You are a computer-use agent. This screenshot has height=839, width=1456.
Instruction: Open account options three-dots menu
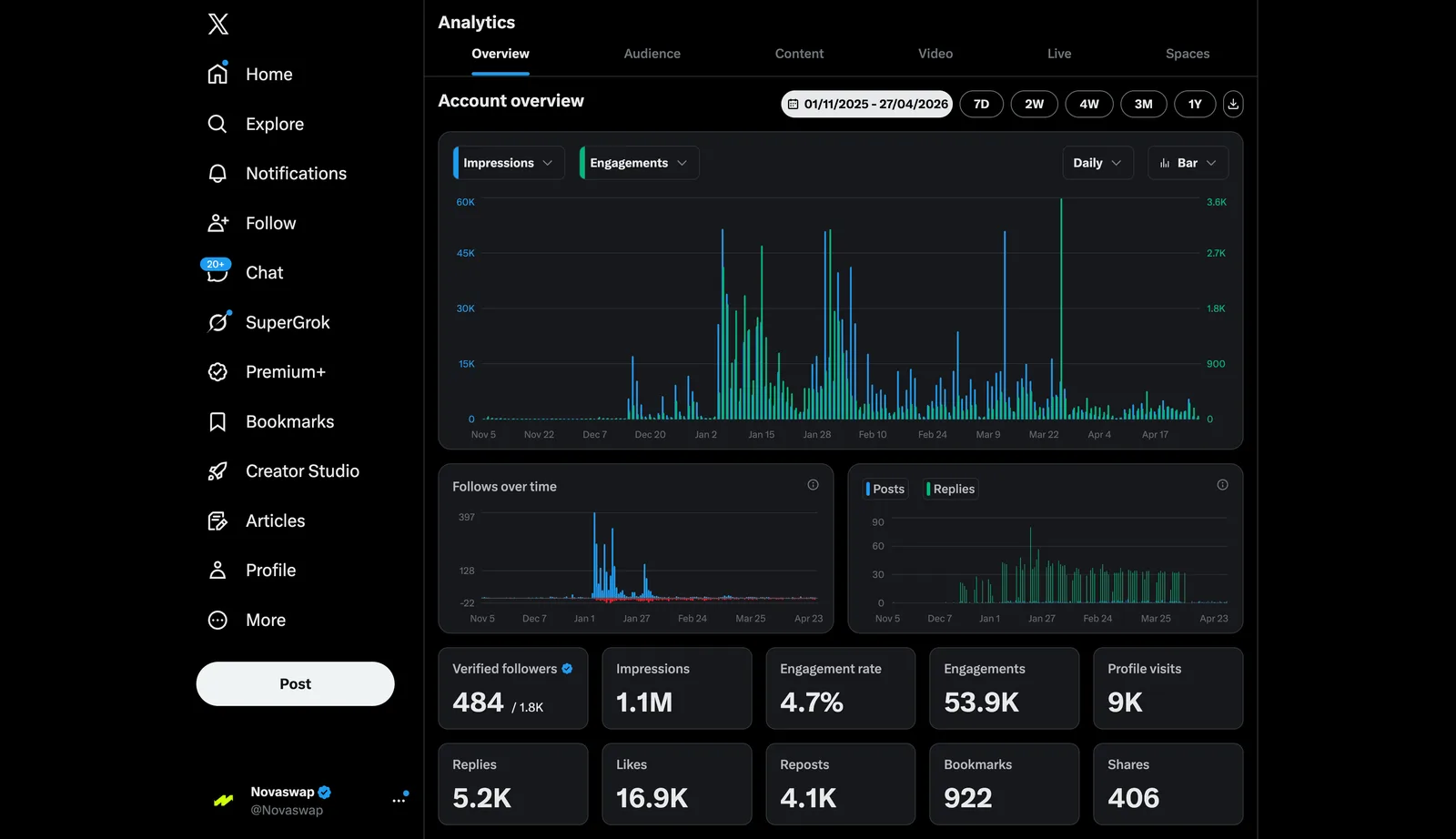pyautogui.click(x=399, y=801)
